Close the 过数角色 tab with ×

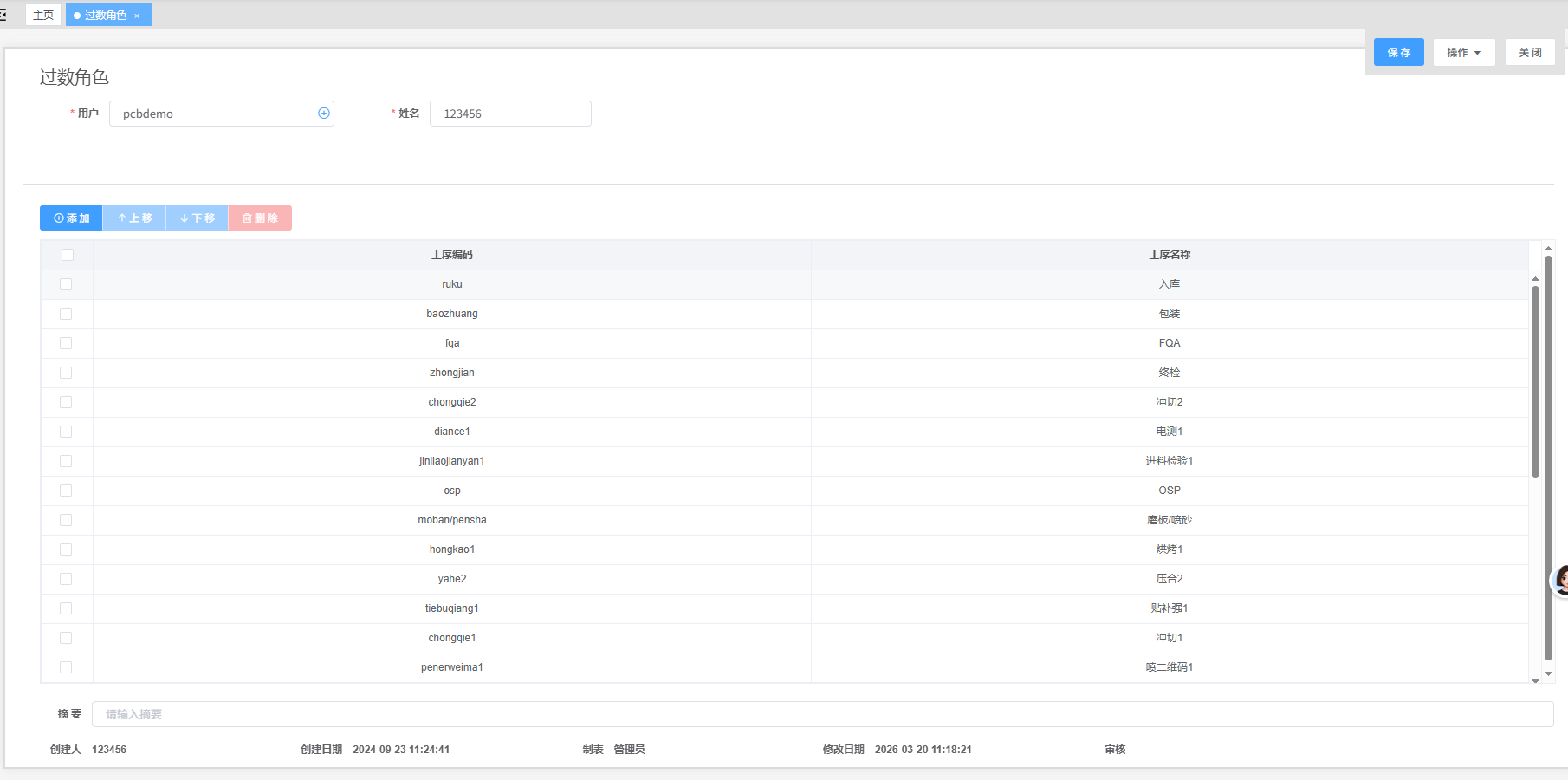(137, 16)
